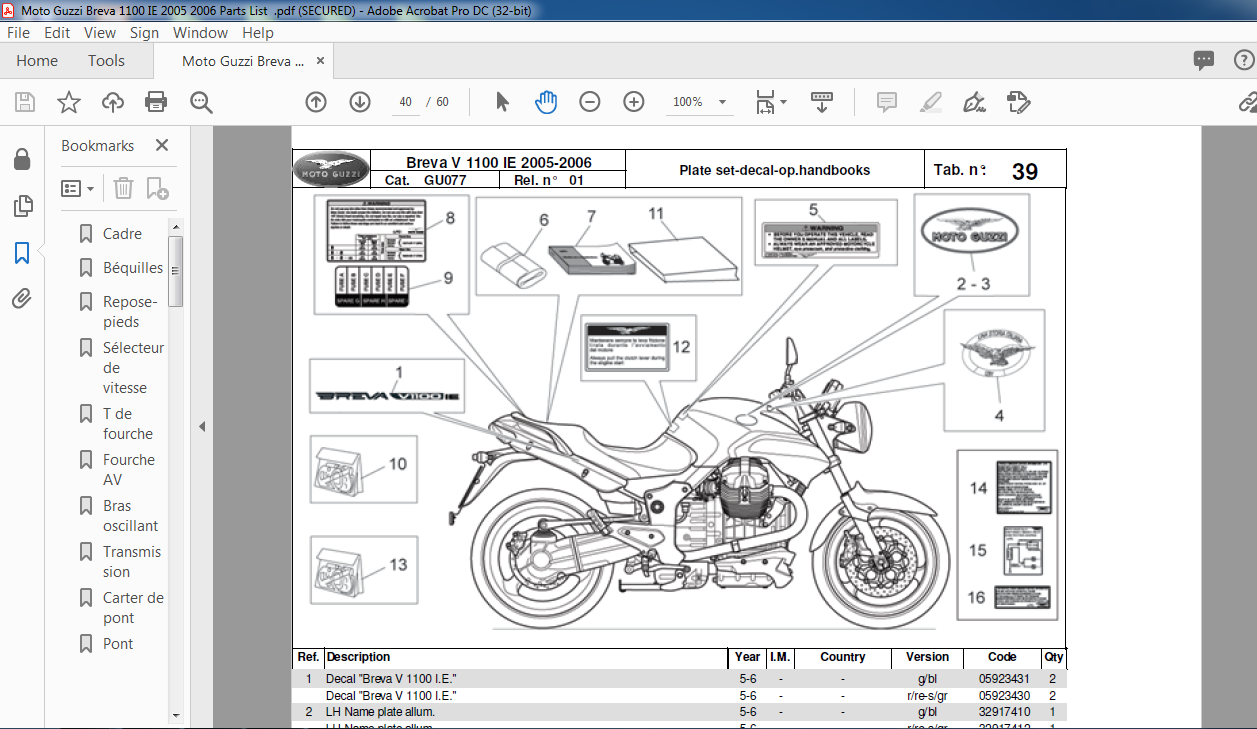Open bookmarks options dropdown

[x=78, y=188]
